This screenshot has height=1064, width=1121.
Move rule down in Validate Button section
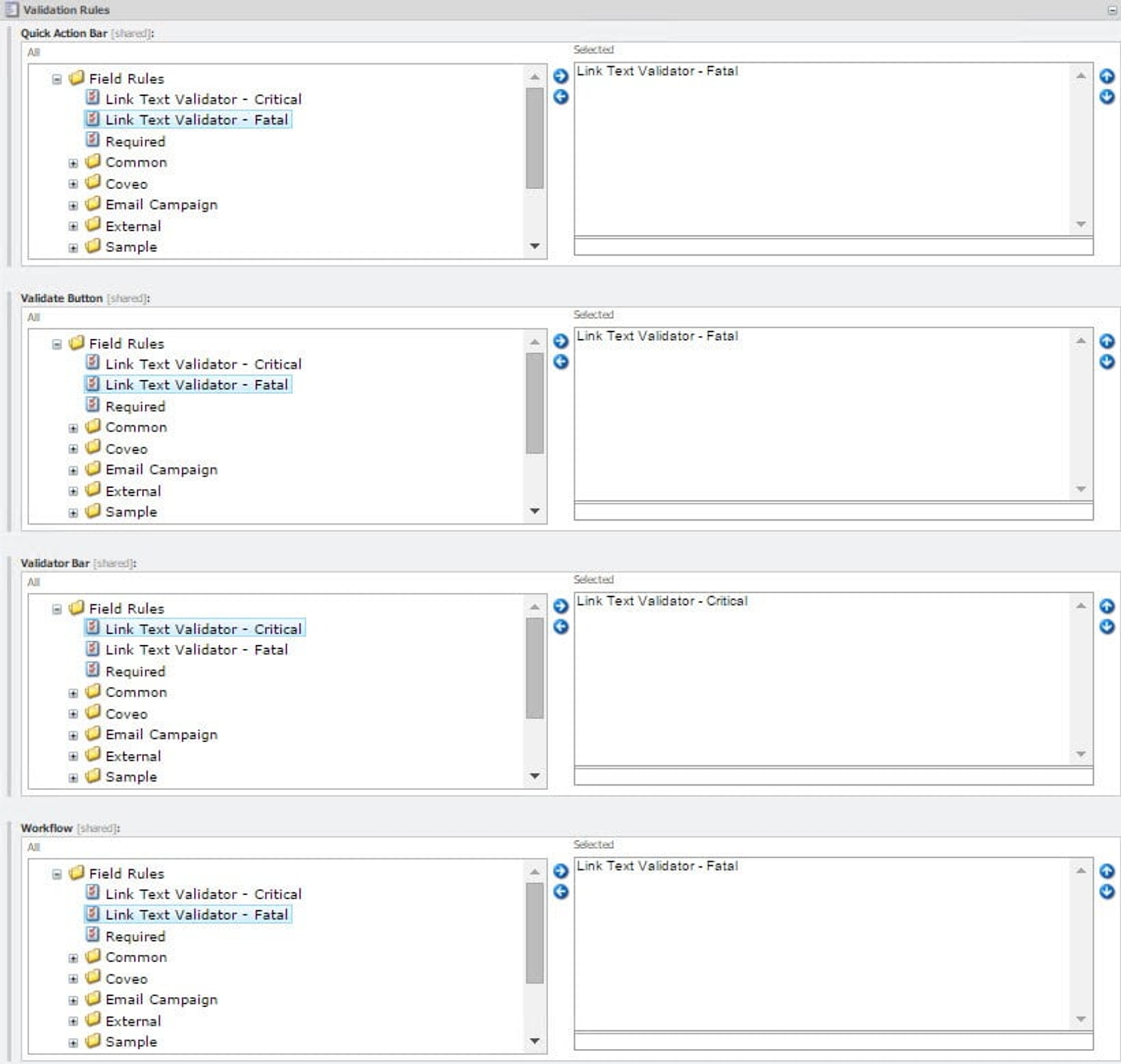1107,362
